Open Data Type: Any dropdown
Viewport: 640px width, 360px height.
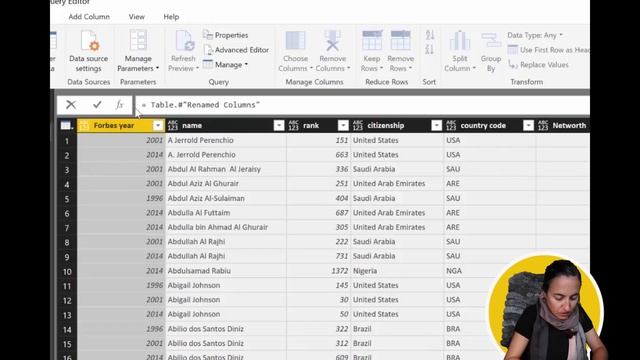coord(535,35)
